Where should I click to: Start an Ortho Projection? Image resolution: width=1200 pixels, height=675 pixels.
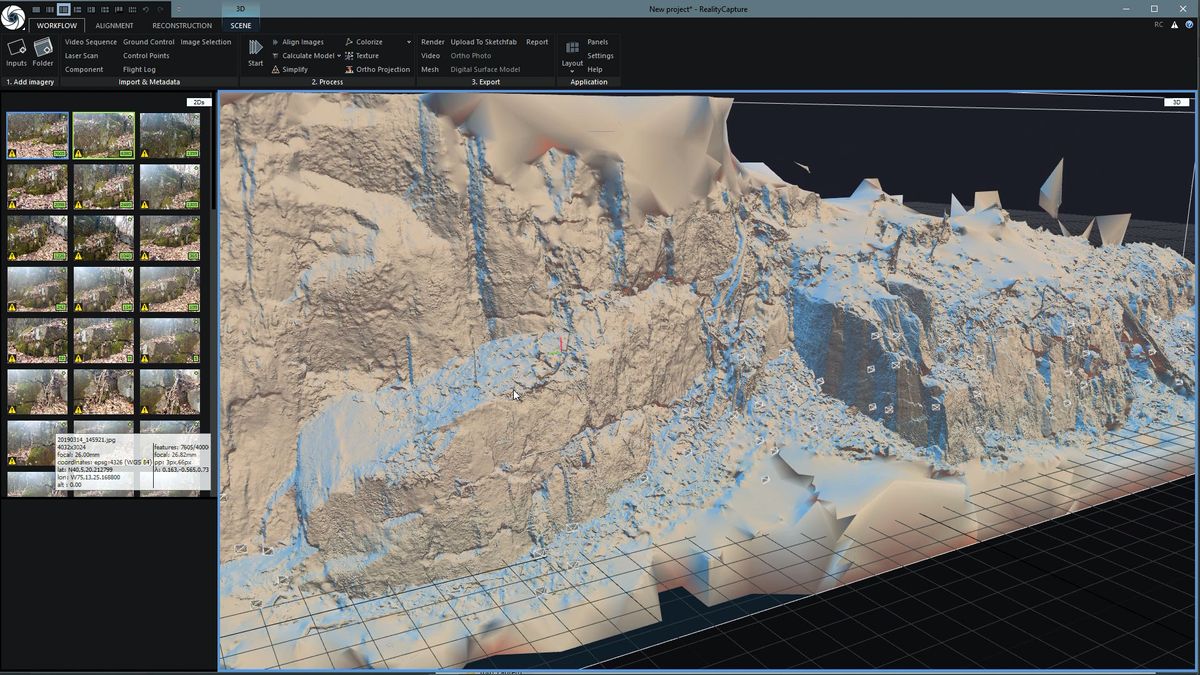[383, 69]
